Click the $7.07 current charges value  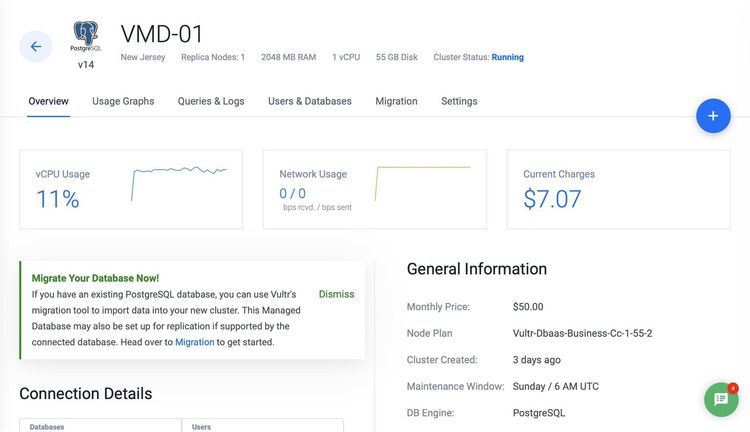coord(552,199)
